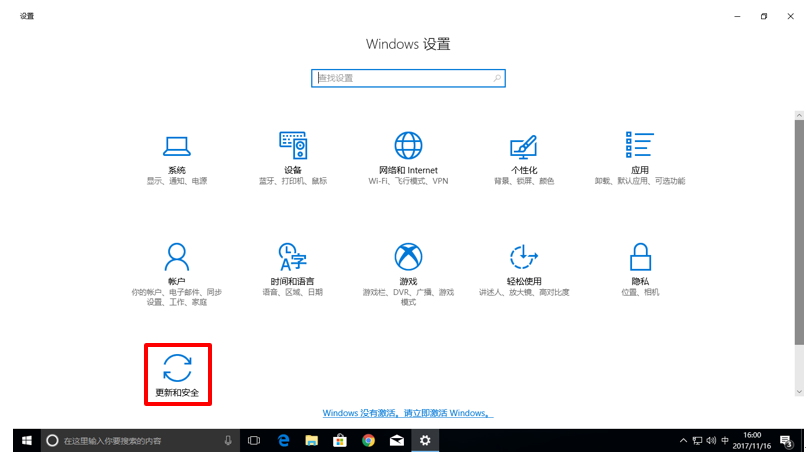This screenshot has height=454, width=806.
Task: Open the network tray icon
Action: 697,441
